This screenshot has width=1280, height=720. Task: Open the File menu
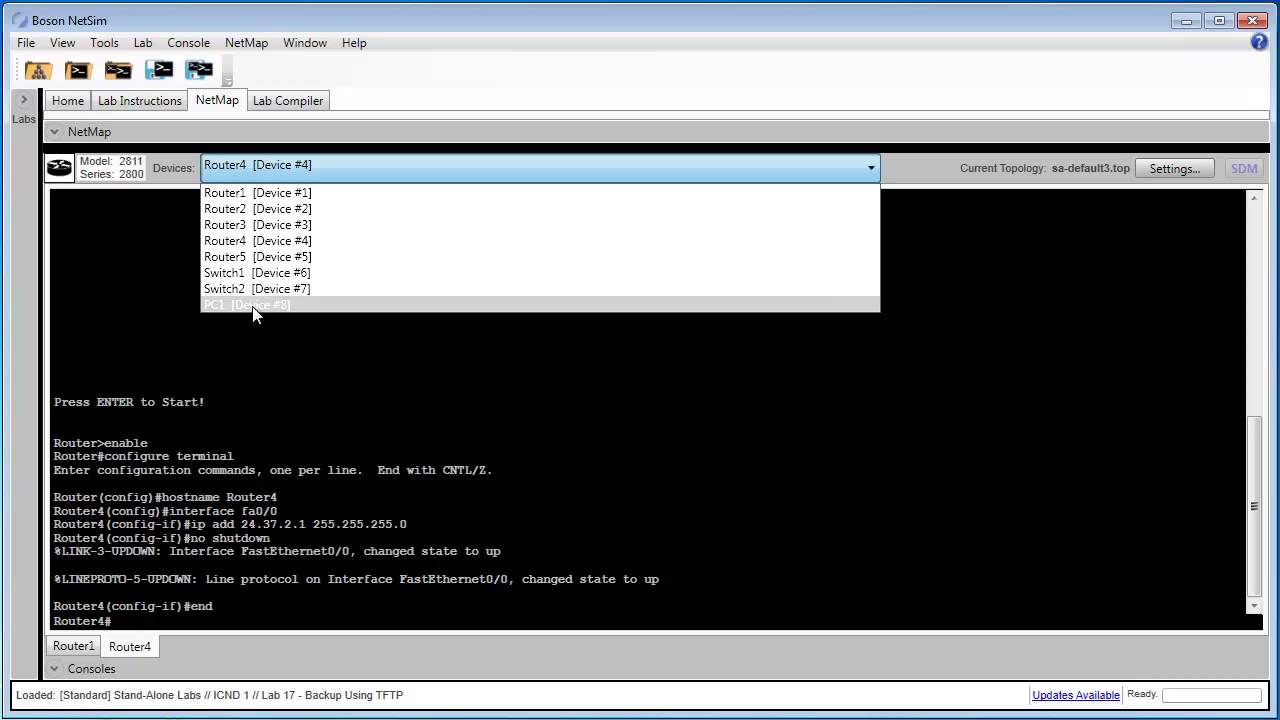[x=26, y=43]
